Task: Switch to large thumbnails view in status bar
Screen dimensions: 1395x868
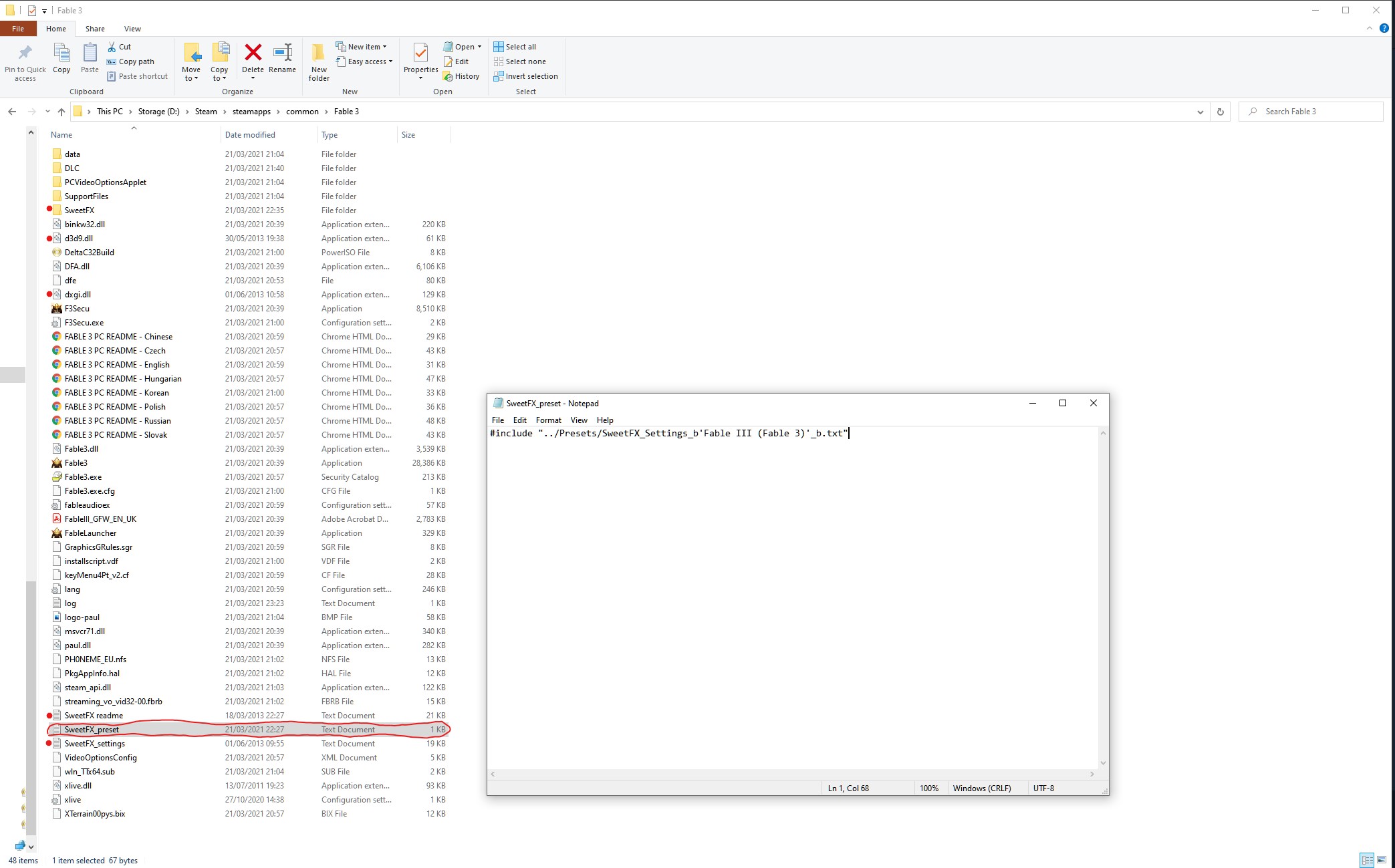Action: (1382, 860)
